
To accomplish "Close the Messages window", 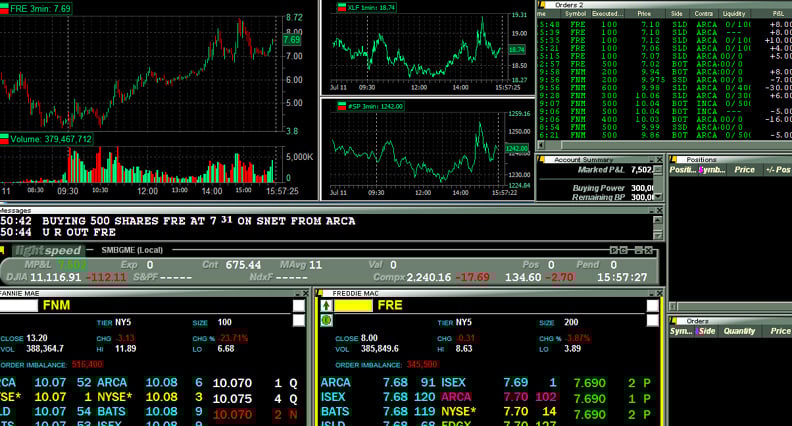I will [659, 210].
